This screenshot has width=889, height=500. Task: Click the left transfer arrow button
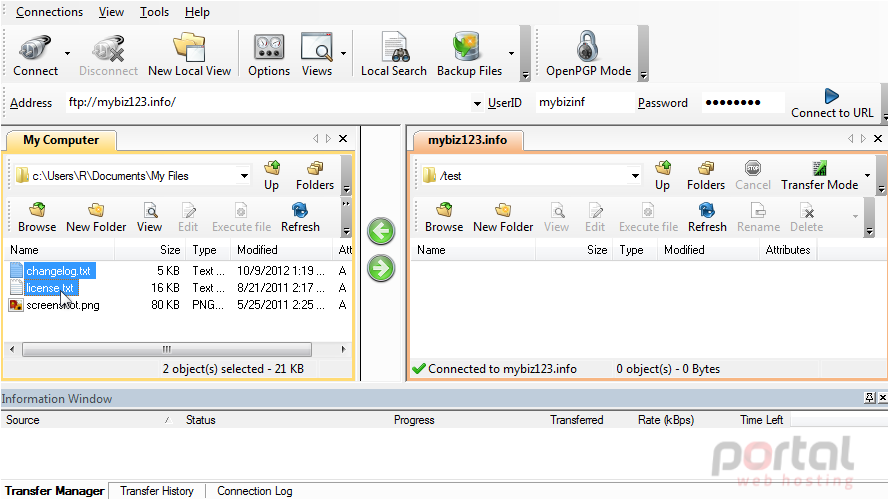click(380, 231)
